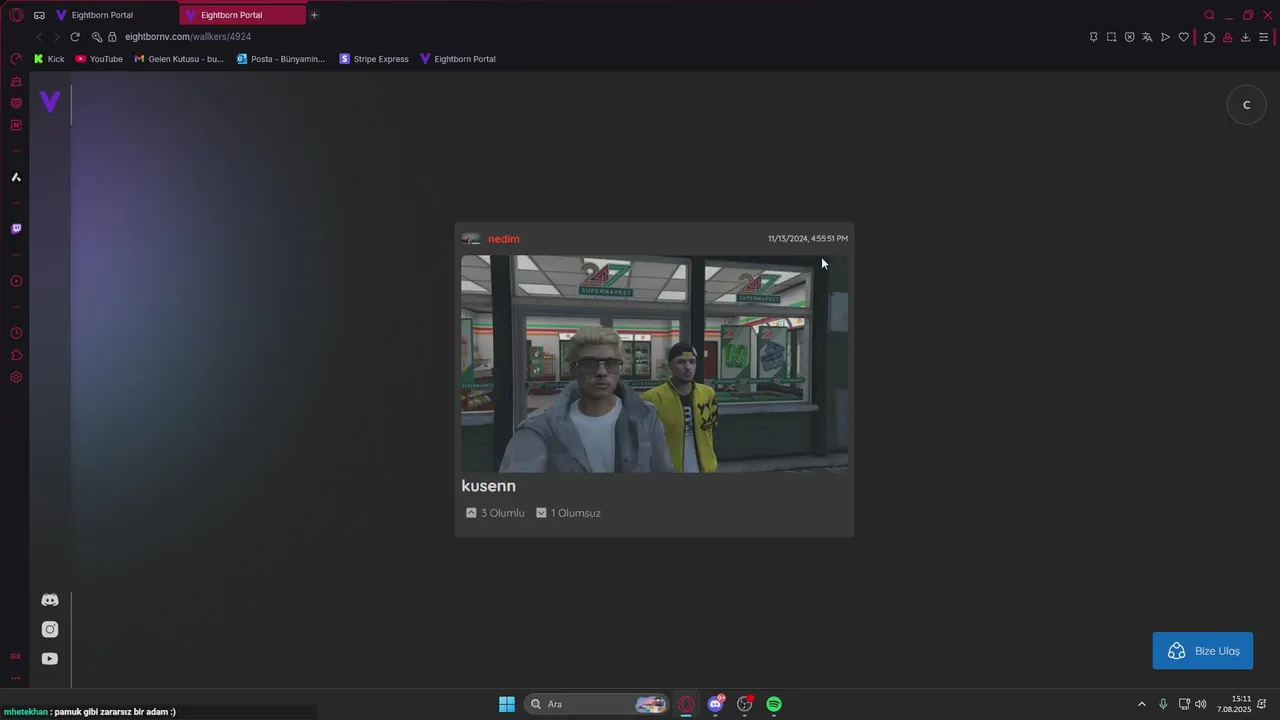Click the 11/13/2024 post timestamp
This screenshot has height=720, width=1280.
tap(808, 239)
